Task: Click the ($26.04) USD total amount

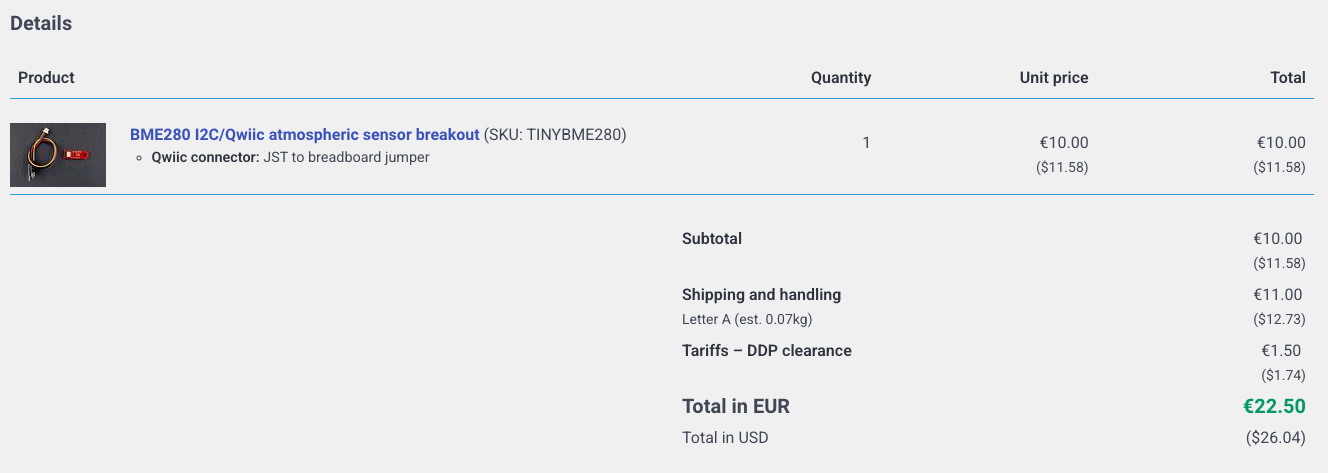Action: coord(1275,438)
